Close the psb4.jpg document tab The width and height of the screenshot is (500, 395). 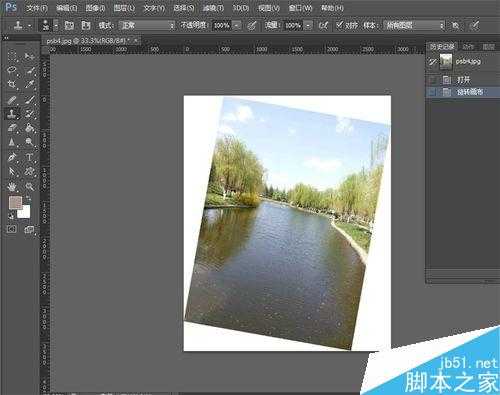136,41
